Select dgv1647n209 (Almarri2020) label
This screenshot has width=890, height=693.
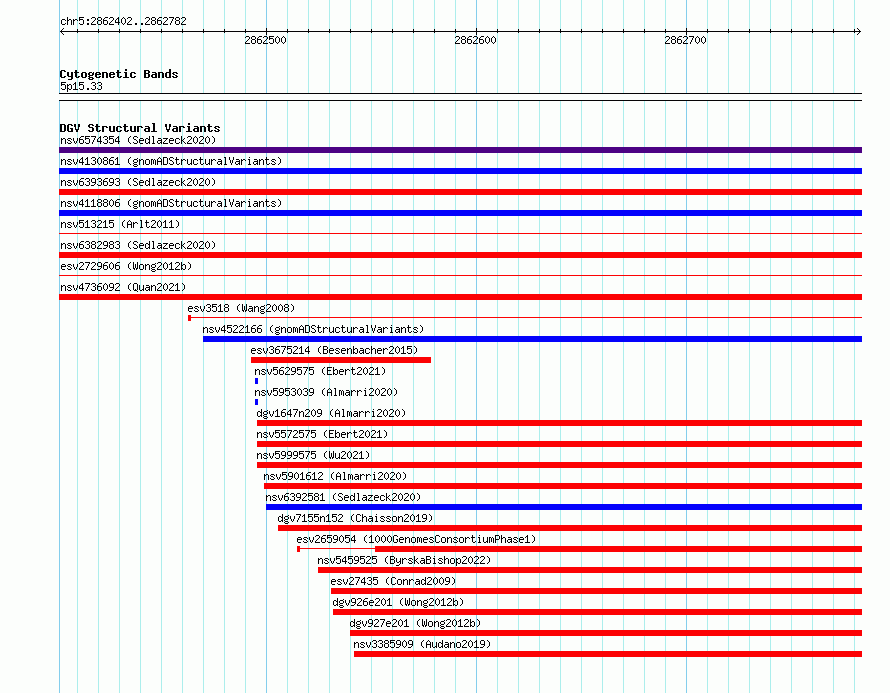[331, 413]
